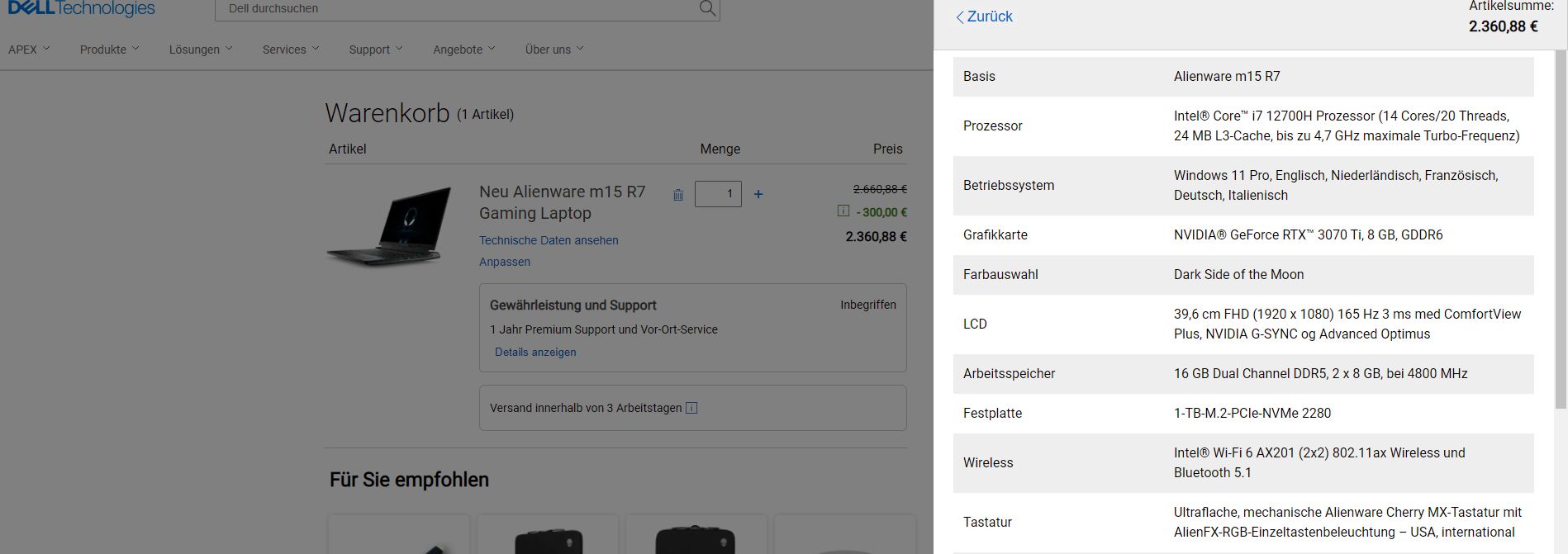Select the Prozessor row value text
This screenshot has width=1568, height=554.
pyautogui.click(x=1347, y=125)
